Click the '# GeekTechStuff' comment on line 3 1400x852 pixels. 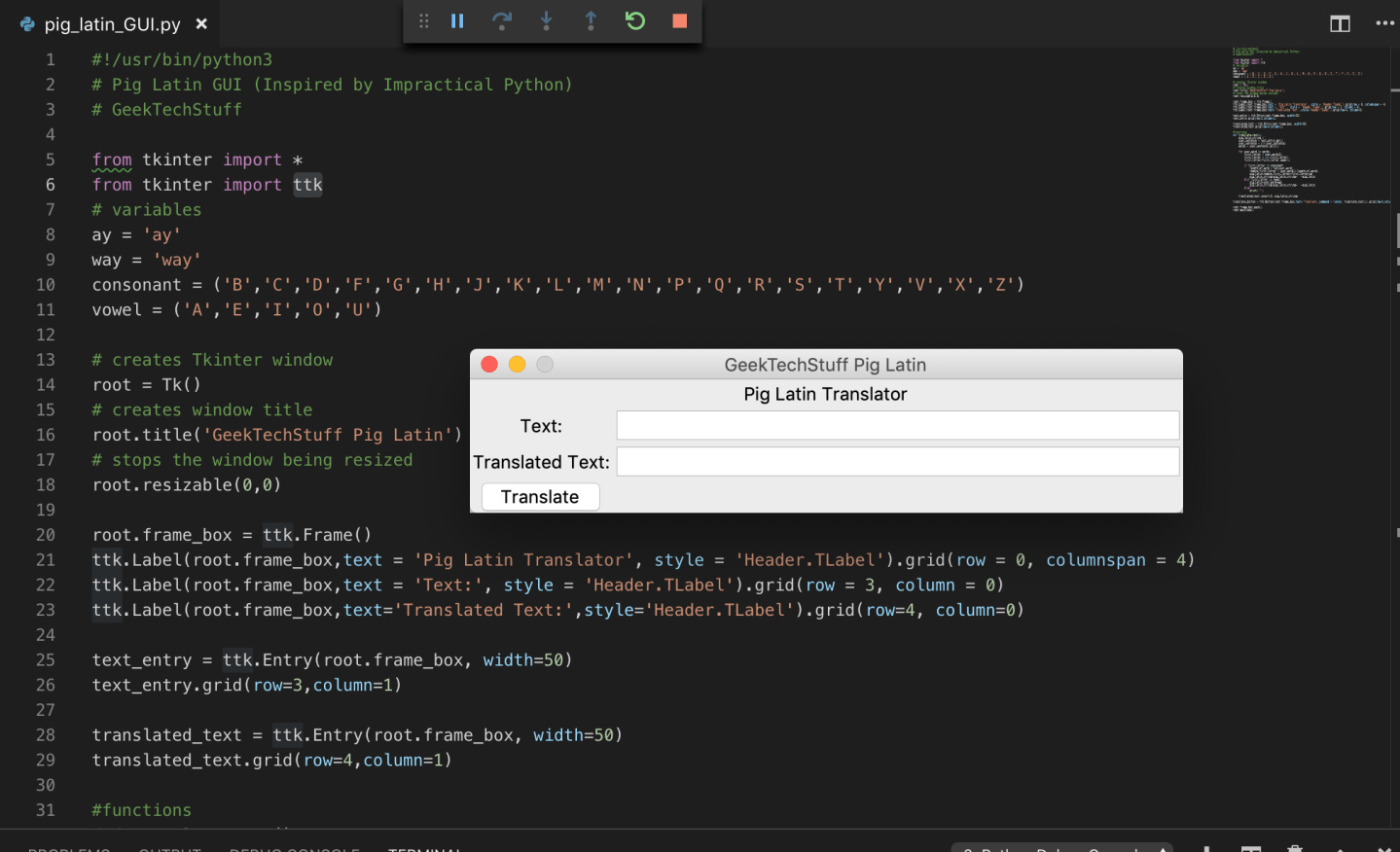(x=166, y=110)
